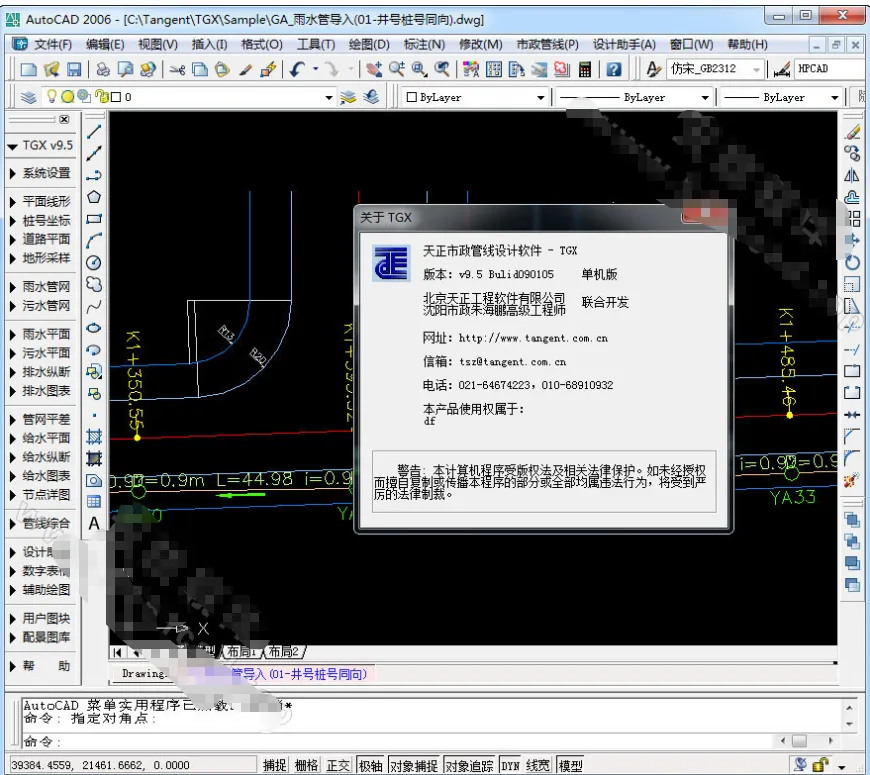Click the command window scroll-down arrow
Viewport: 870px width, 775px height.
pyautogui.click(x=849, y=725)
